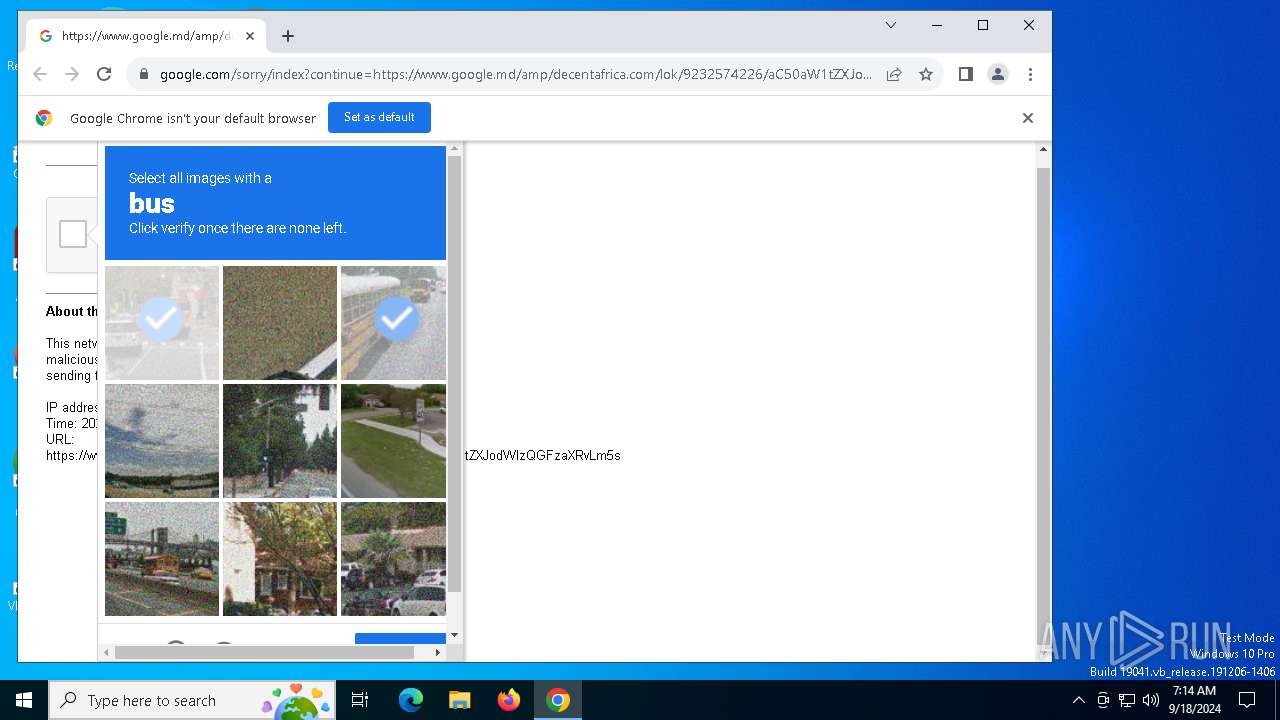
Task: Click the page scrollbar up arrow
Action: 1043,150
